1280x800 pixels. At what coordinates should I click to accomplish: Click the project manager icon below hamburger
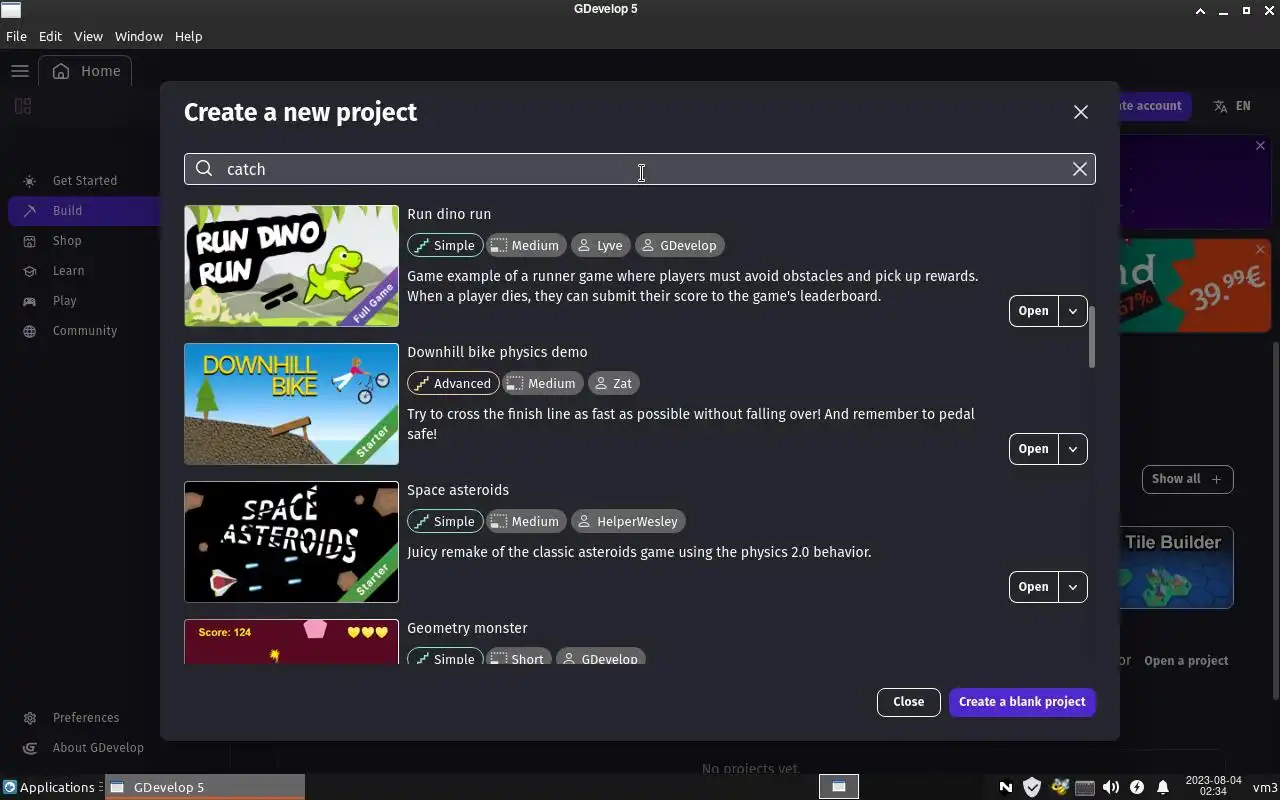pyautogui.click(x=23, y=106)
